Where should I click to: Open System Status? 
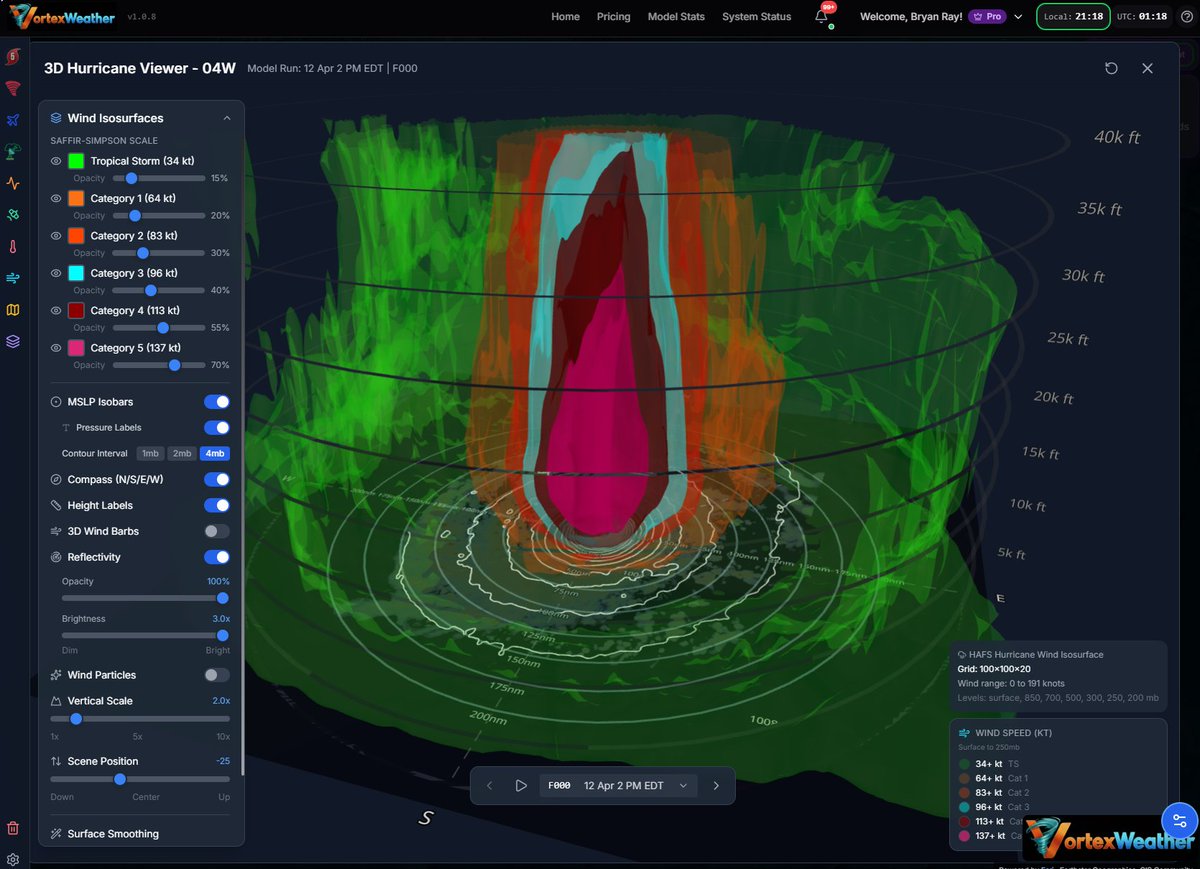point(757,17)
